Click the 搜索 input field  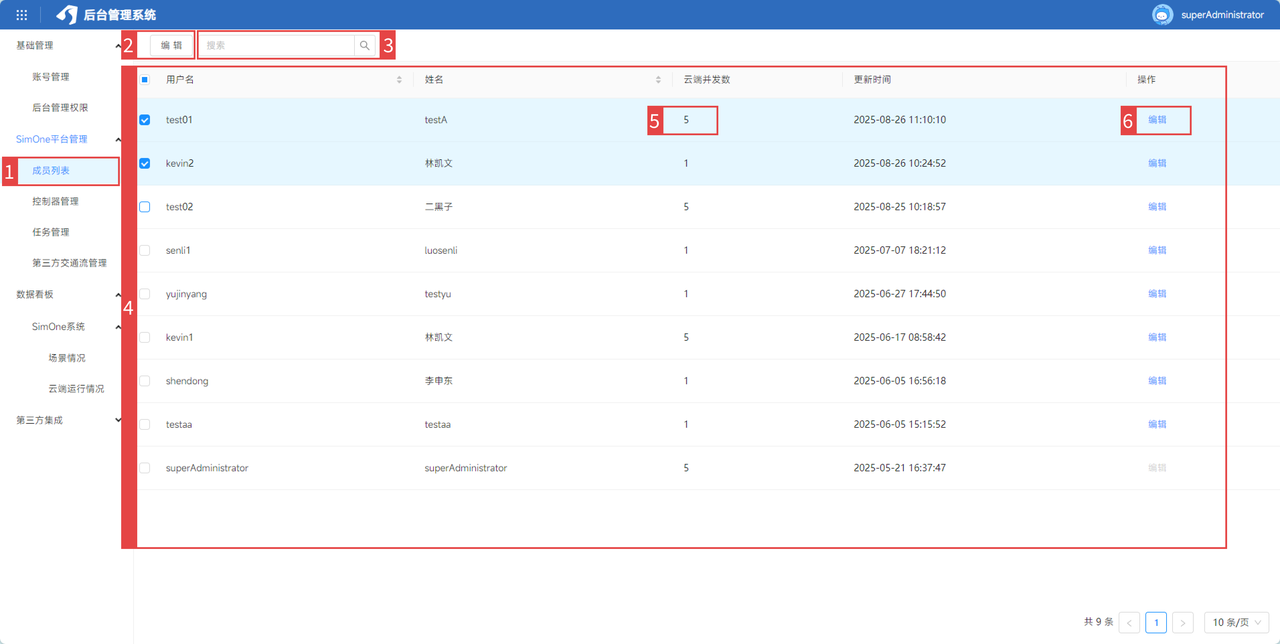(x=278, y=45)
